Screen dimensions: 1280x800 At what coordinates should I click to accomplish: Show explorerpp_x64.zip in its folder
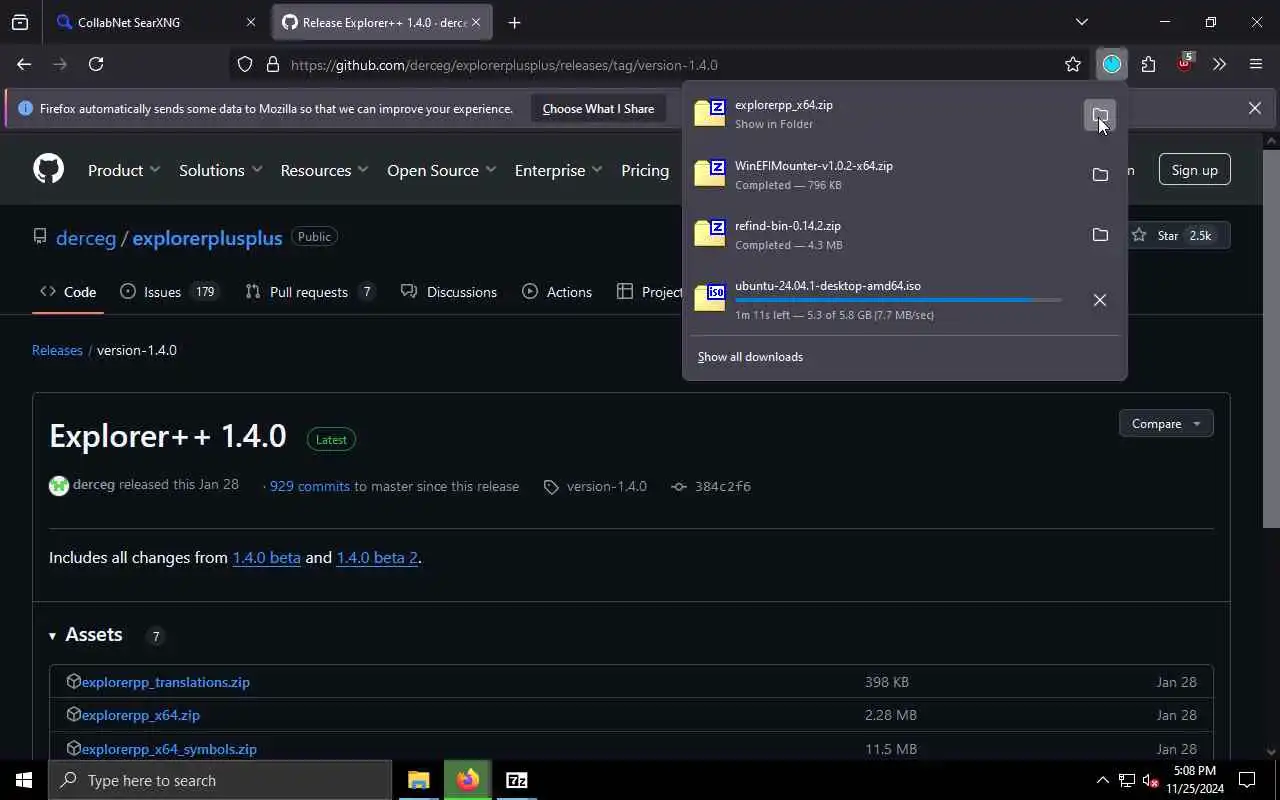coord(1100,115)
